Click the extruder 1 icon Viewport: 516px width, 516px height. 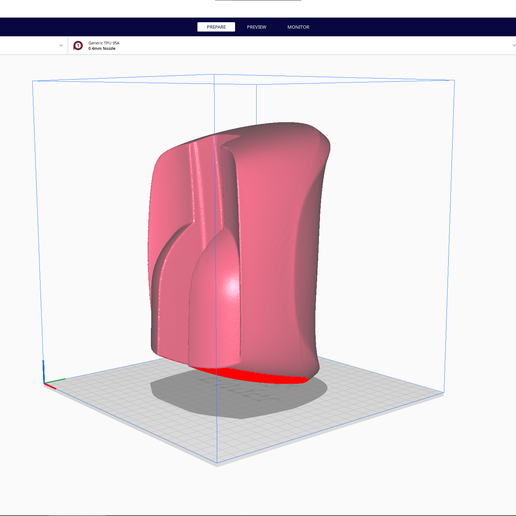[78, 45]
